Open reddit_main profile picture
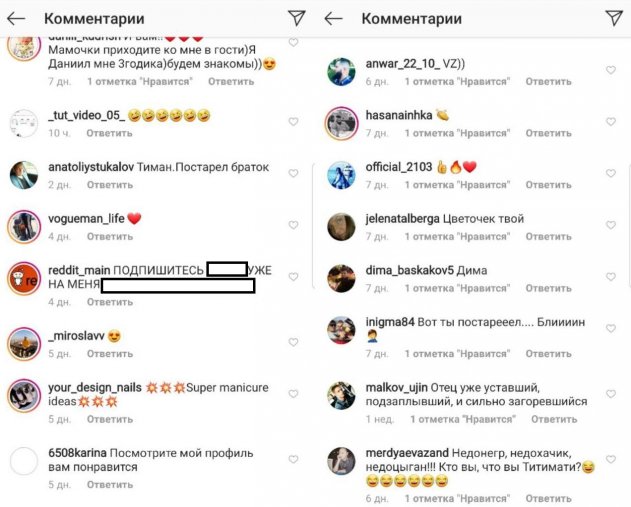The height and width of the screenshot is (507, 631). 24,278
